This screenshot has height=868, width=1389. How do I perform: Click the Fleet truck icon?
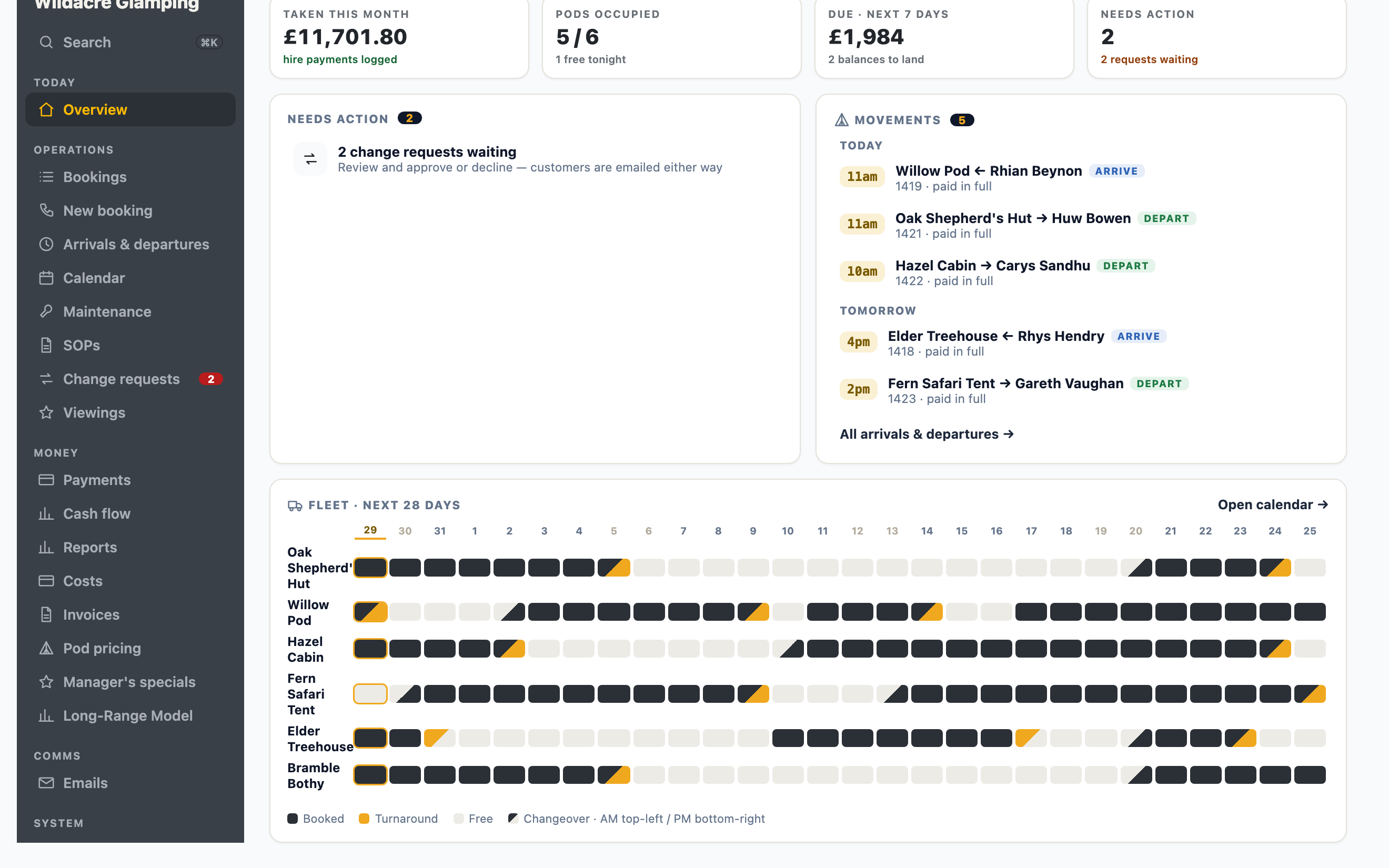pos(295,505)
